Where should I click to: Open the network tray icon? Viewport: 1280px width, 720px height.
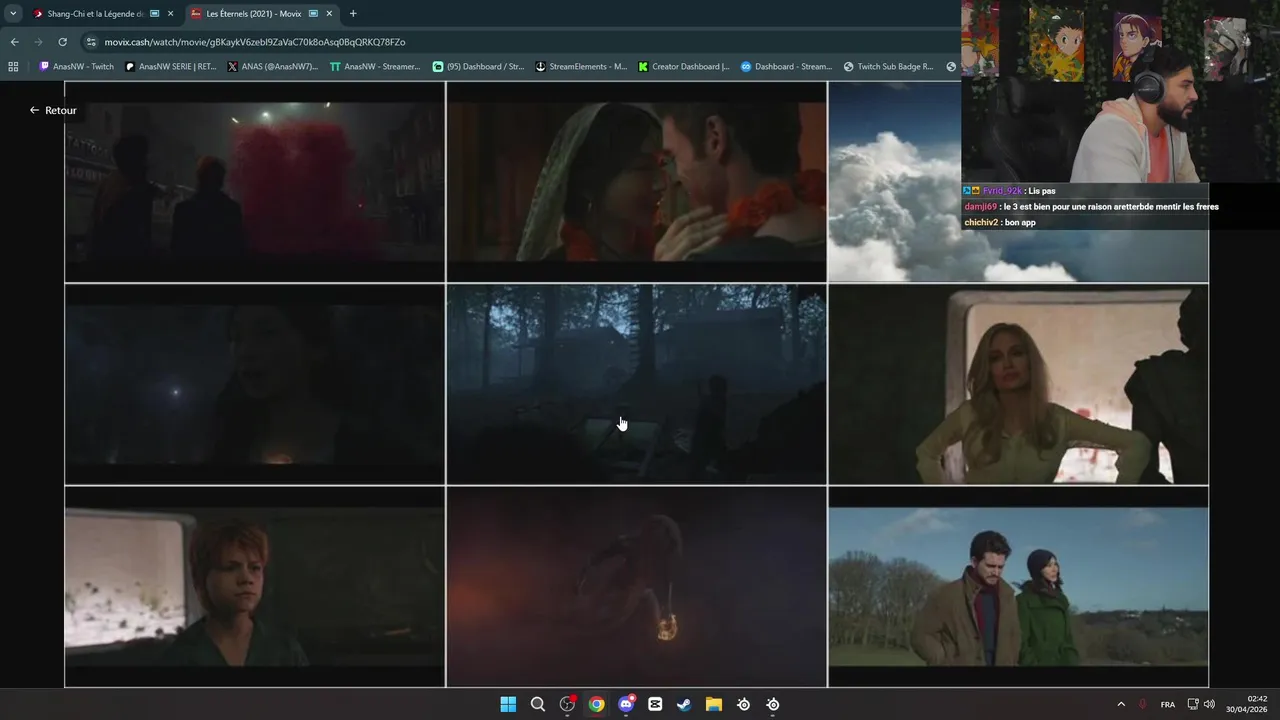point(1193,704)
